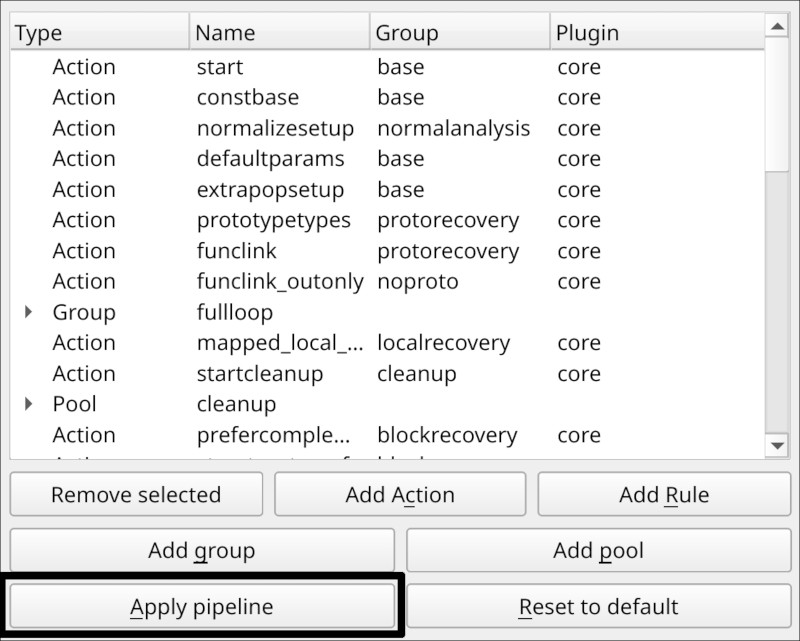Screen dimensions: 800x641
Task: Click the Add Action button
Action: pos(400,494)
